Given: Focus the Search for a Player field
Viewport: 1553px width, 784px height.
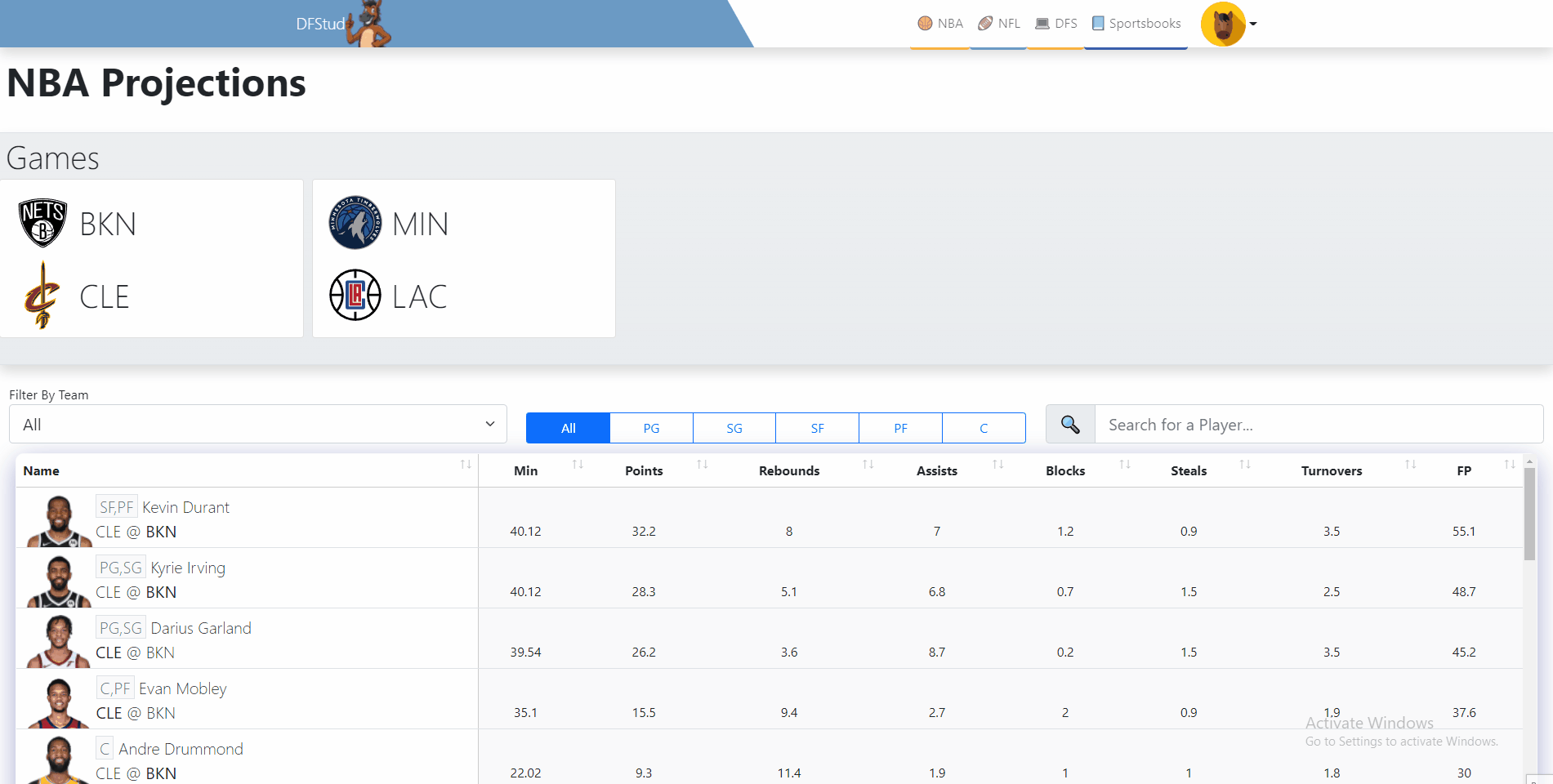Looking at the screenshot, I should coord(1319,425).
